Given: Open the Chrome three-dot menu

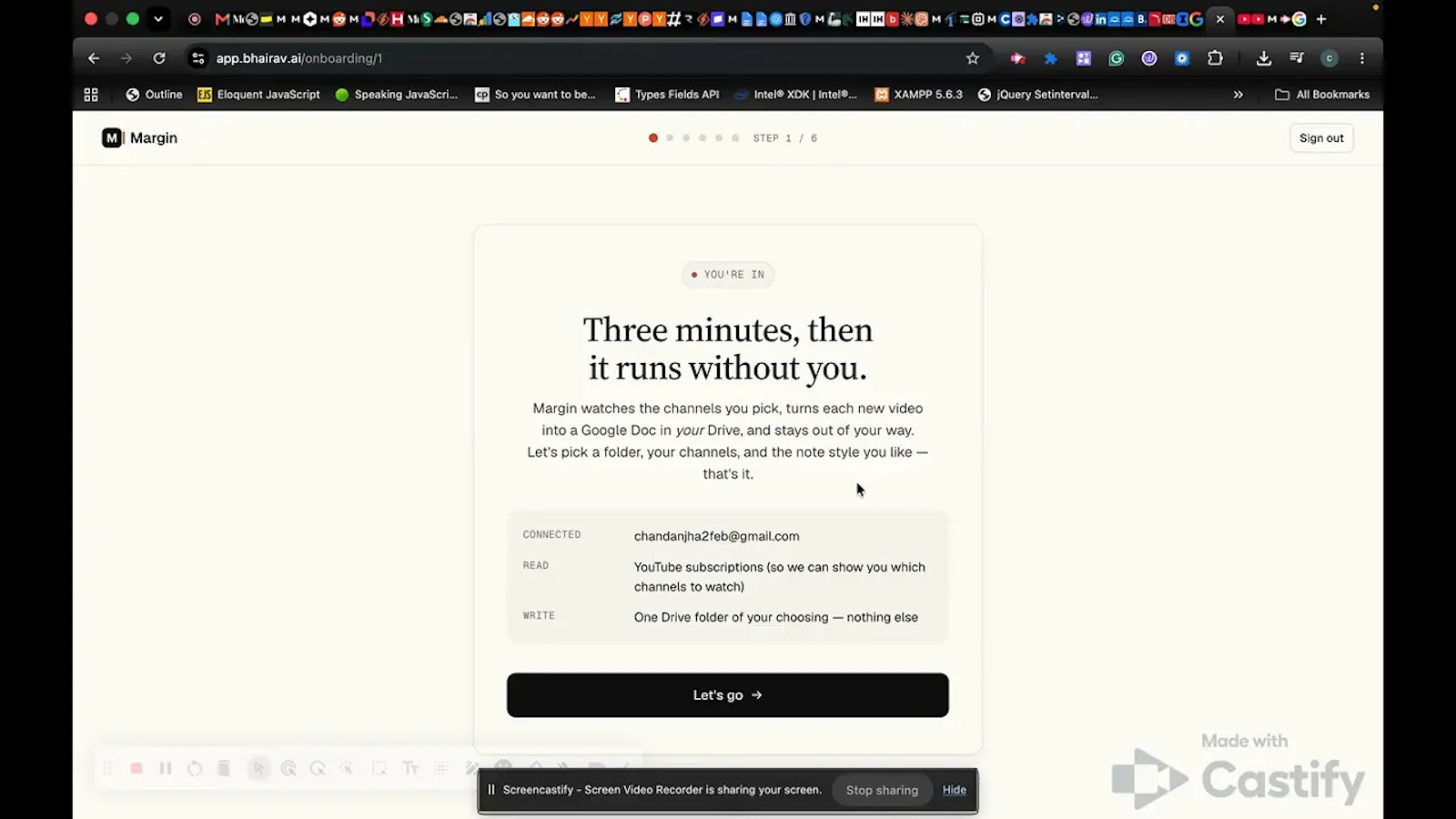Looking at the screenshot, I should coord(1362,58).
